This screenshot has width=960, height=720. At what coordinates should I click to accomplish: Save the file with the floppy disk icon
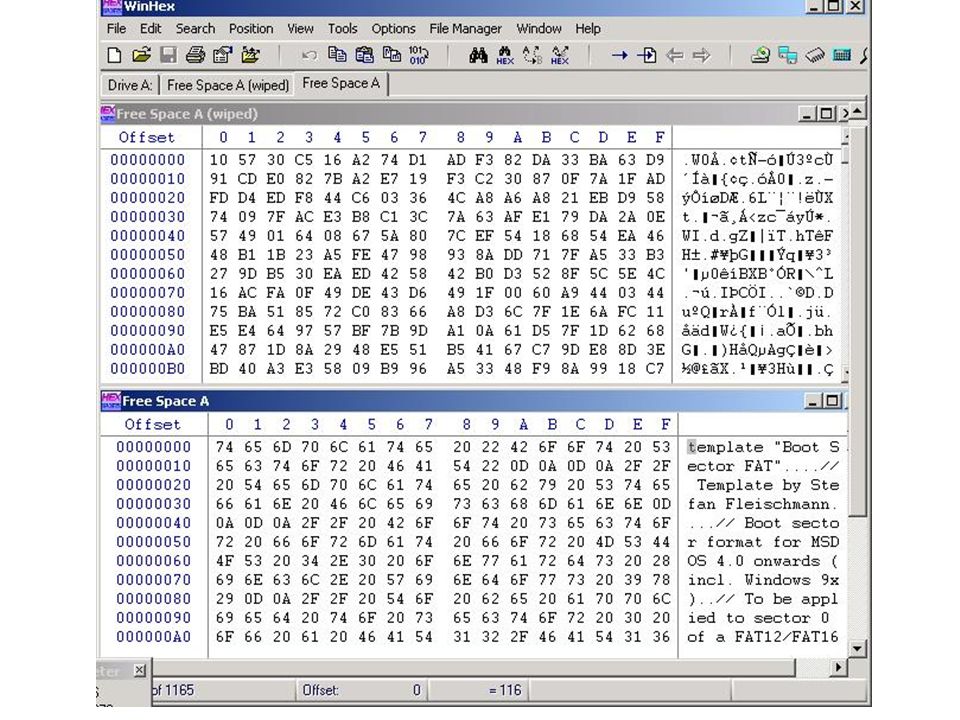click(168, 55)
